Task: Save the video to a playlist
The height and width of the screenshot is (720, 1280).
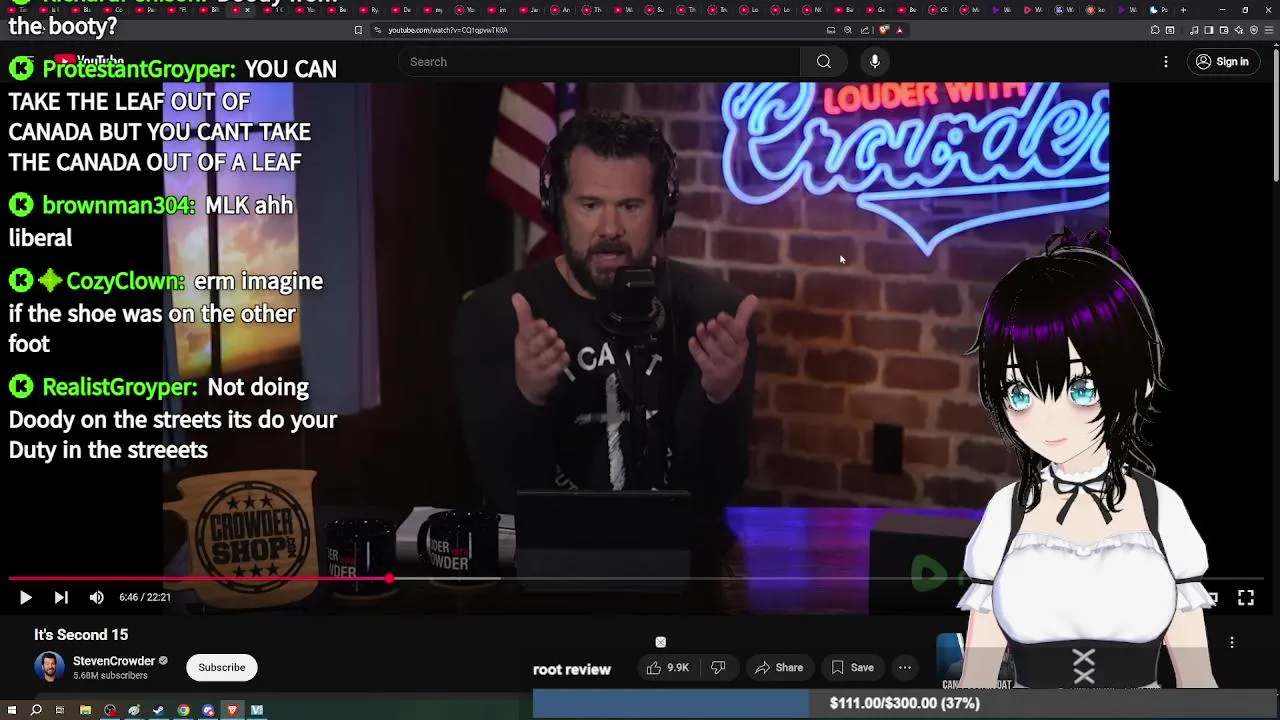Action: pos(853,668)
